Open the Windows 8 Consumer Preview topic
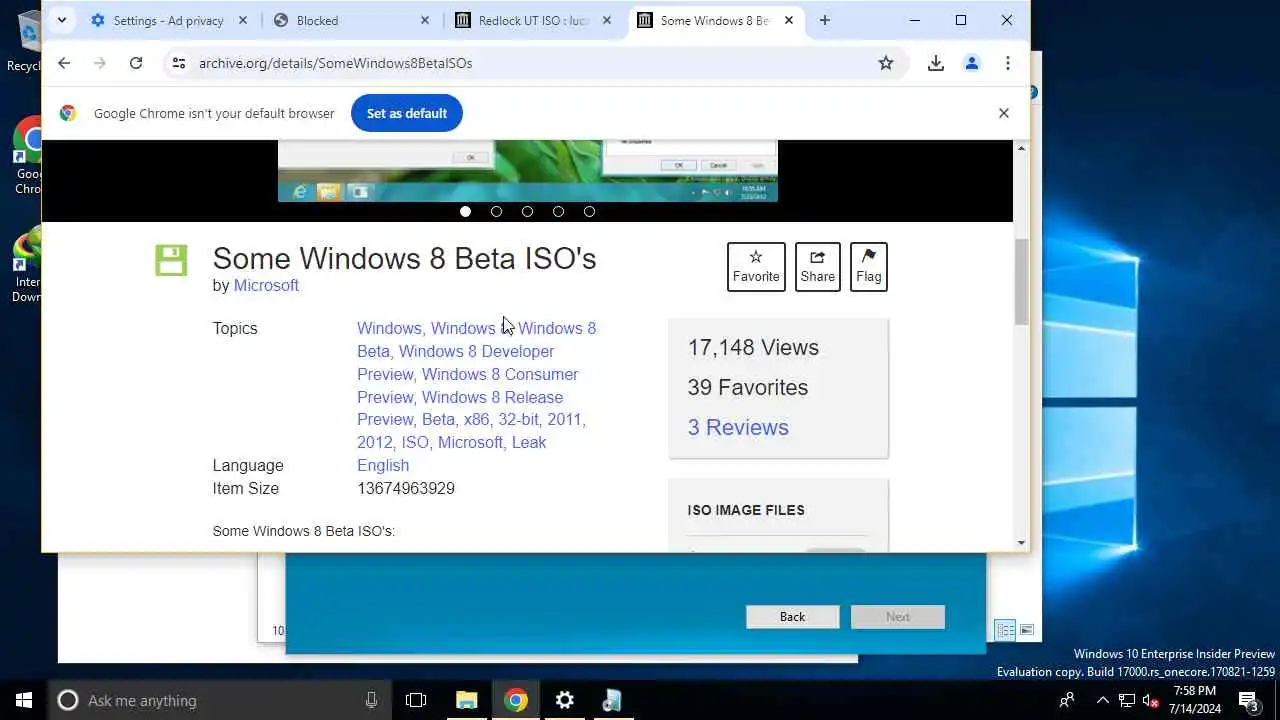This screenshot has width=1280, height=720. pyautogui.click(x=467, y=385)
